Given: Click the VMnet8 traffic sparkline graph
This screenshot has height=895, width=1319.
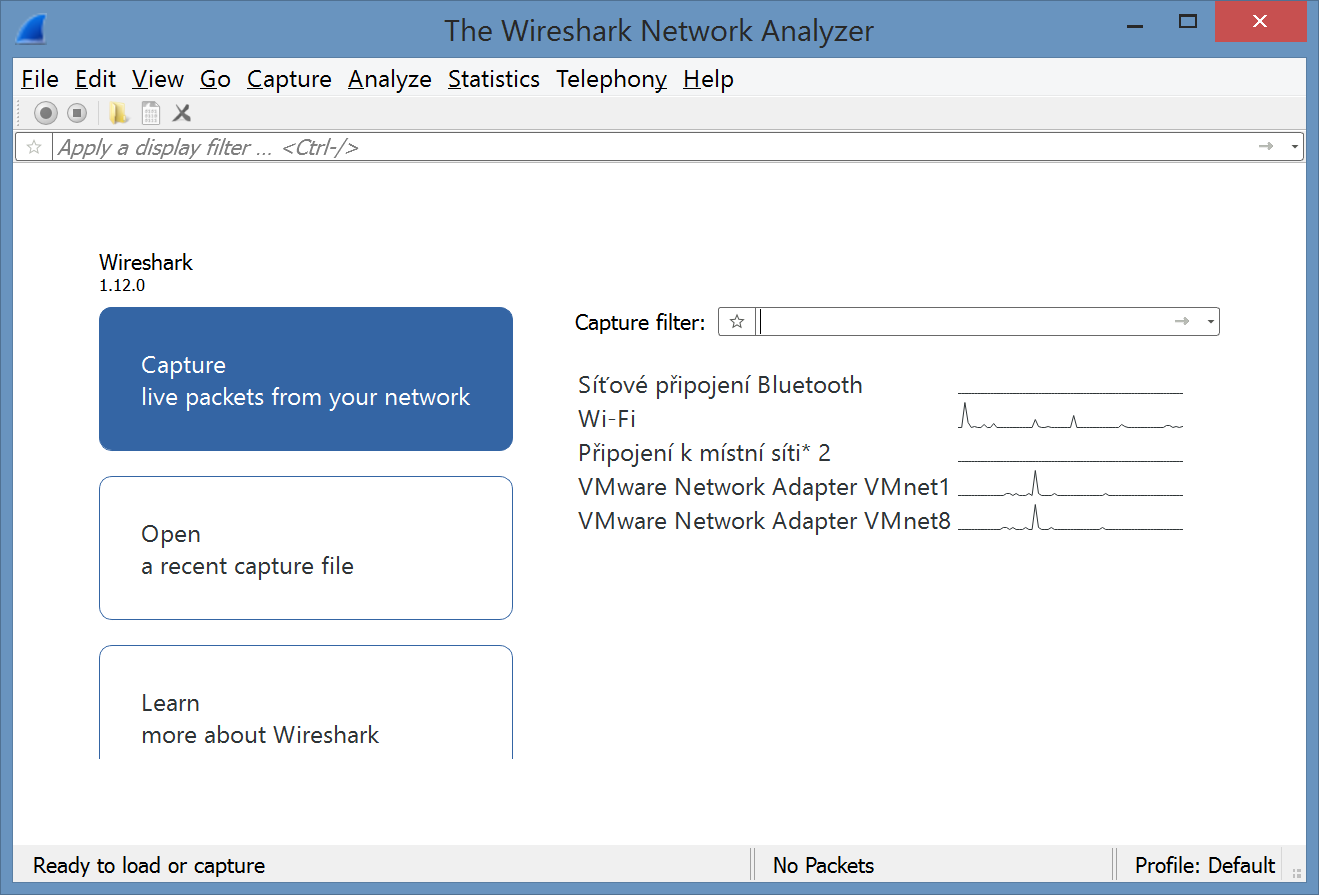Looking at the screenshot, I should pos(1070,518).
